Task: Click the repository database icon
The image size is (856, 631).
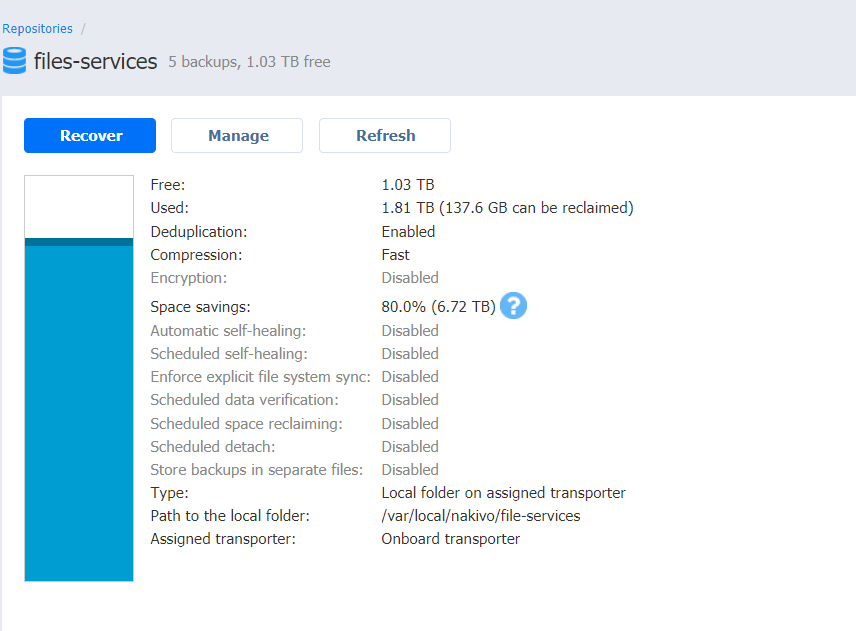Action: click(15, 61)
